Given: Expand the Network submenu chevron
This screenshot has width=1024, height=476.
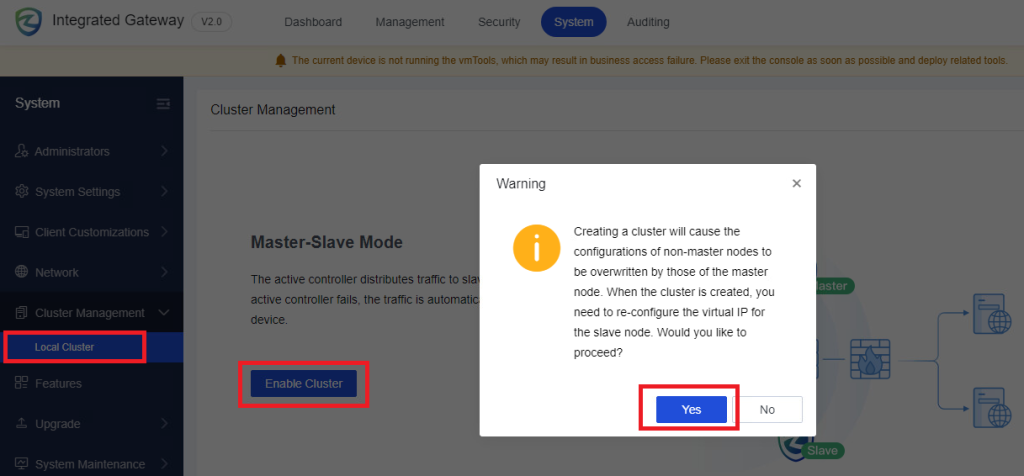Looking at the screenshot, I should pyautogui.click(x=164, y=272).
